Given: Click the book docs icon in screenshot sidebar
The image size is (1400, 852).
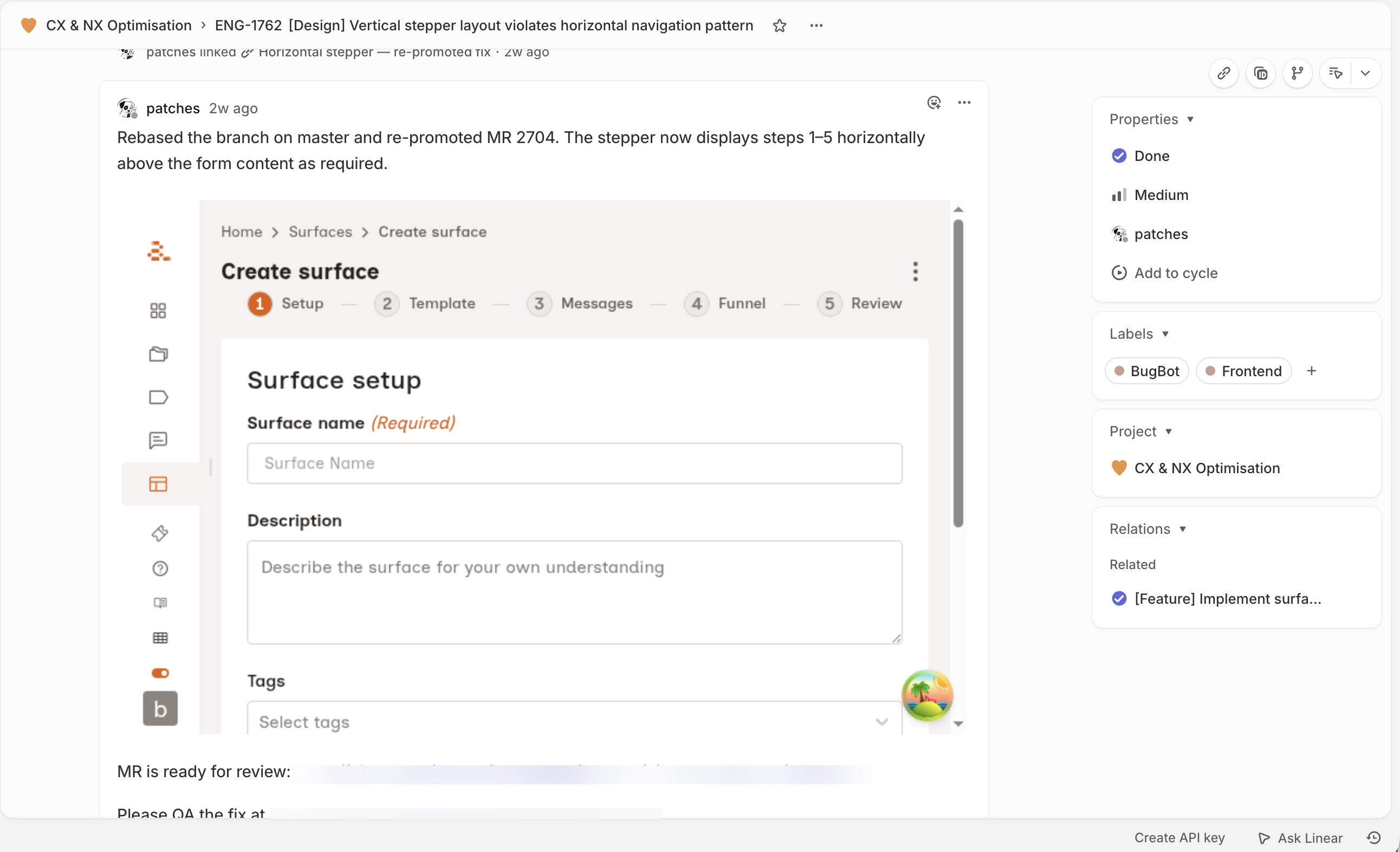Looking at the screenshot, I should [x=160, y=603].
